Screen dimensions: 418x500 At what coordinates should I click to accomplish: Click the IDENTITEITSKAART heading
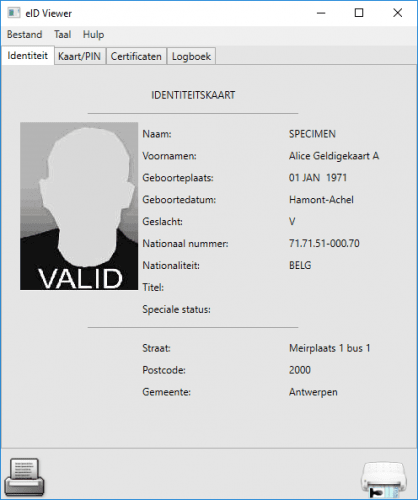click(193, 95)
